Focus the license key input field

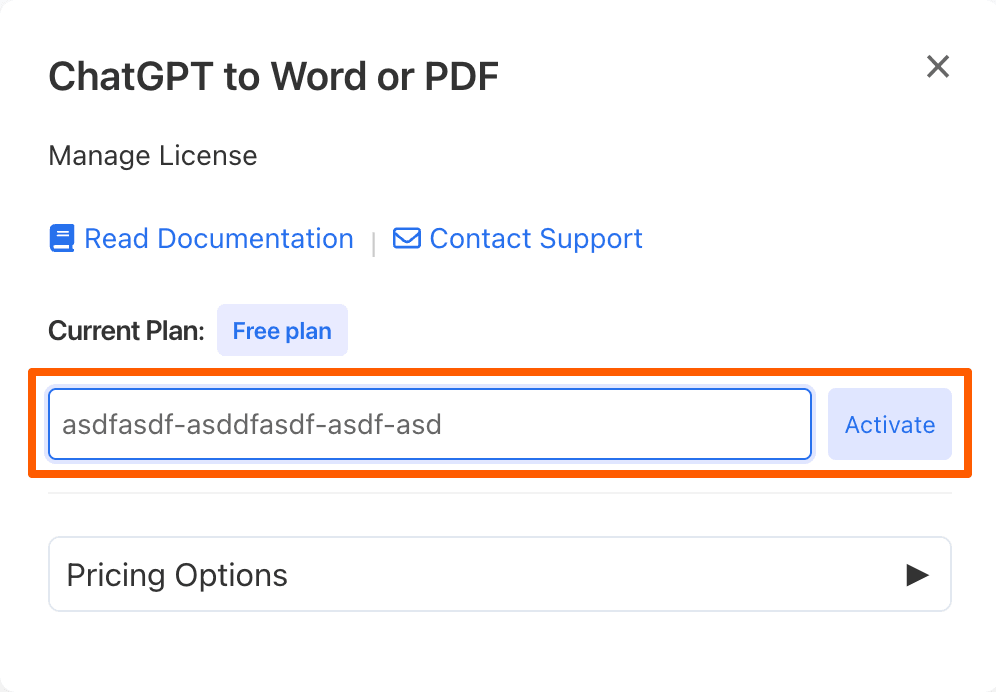pyautogui.click(x=430, y=424)
